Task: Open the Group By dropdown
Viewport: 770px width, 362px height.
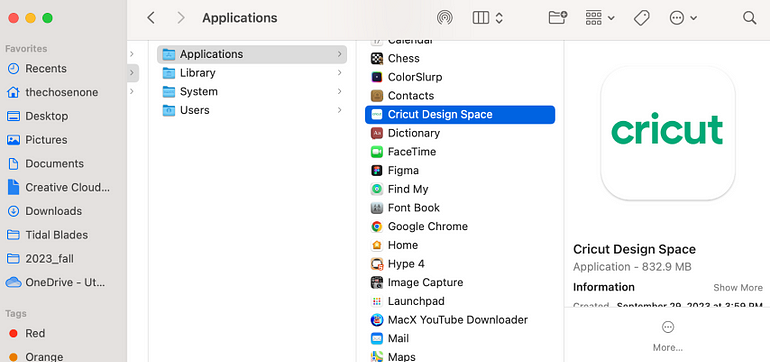Action: [x=600, y=18]
